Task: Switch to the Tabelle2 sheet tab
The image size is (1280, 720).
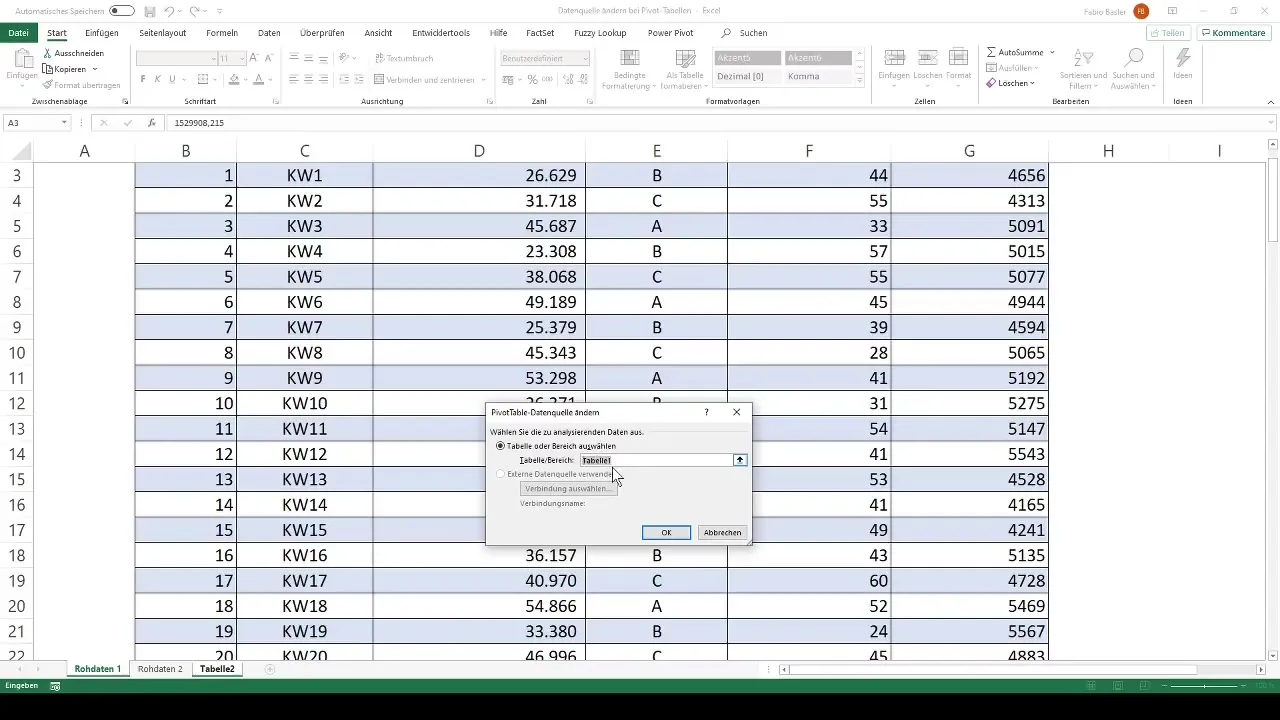Action: click(217, 668)
